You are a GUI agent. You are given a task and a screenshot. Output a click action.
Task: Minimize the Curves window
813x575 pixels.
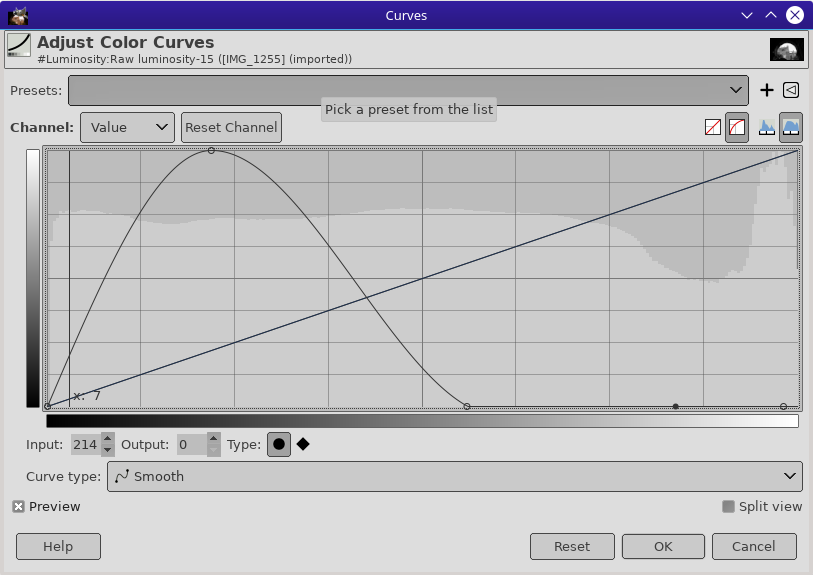(747, 15)
